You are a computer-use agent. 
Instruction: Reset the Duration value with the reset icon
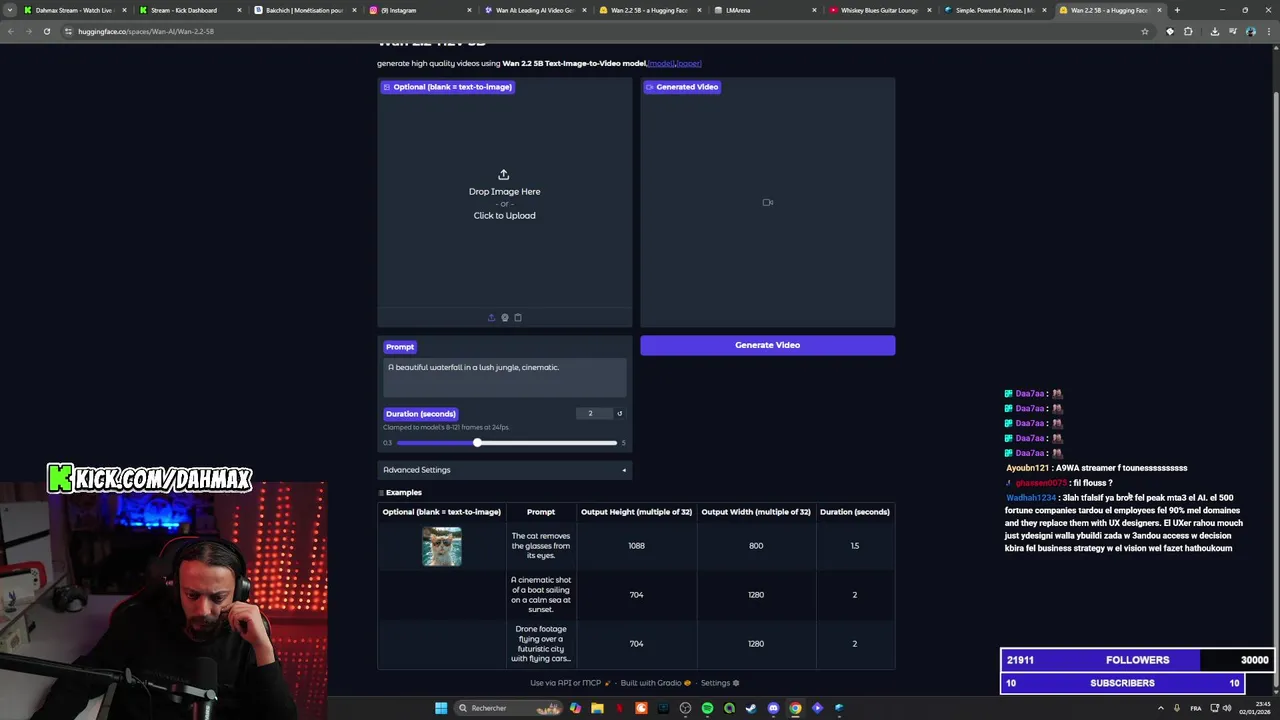click(619, 414)
